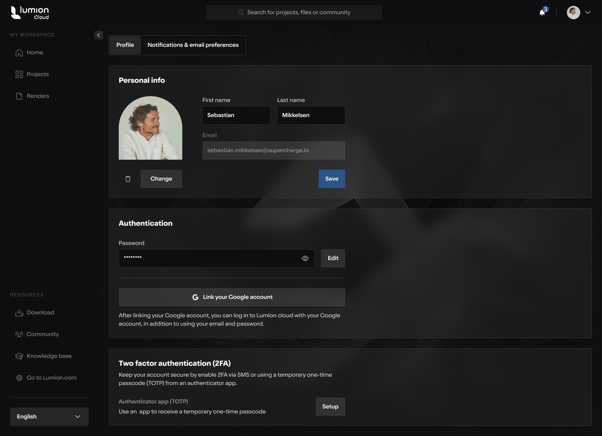Open the notifications bell
This screenshot has height=436, width=602.
(542, 12)
